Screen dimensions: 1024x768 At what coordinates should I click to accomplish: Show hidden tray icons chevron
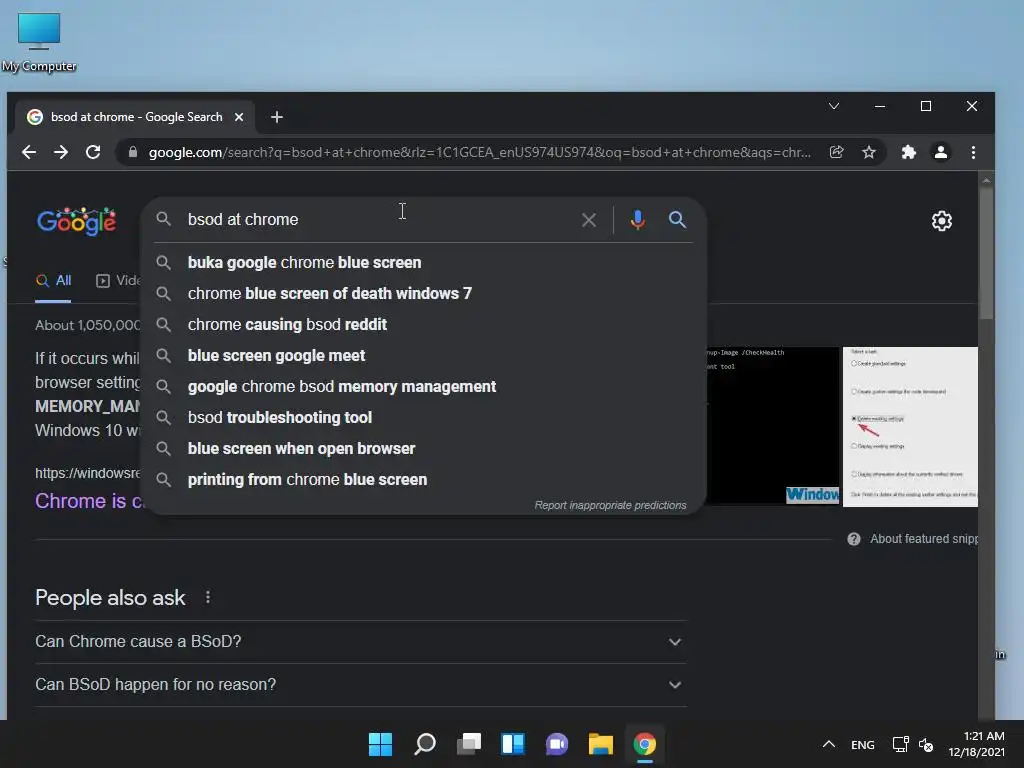click(x=829, y=744)
